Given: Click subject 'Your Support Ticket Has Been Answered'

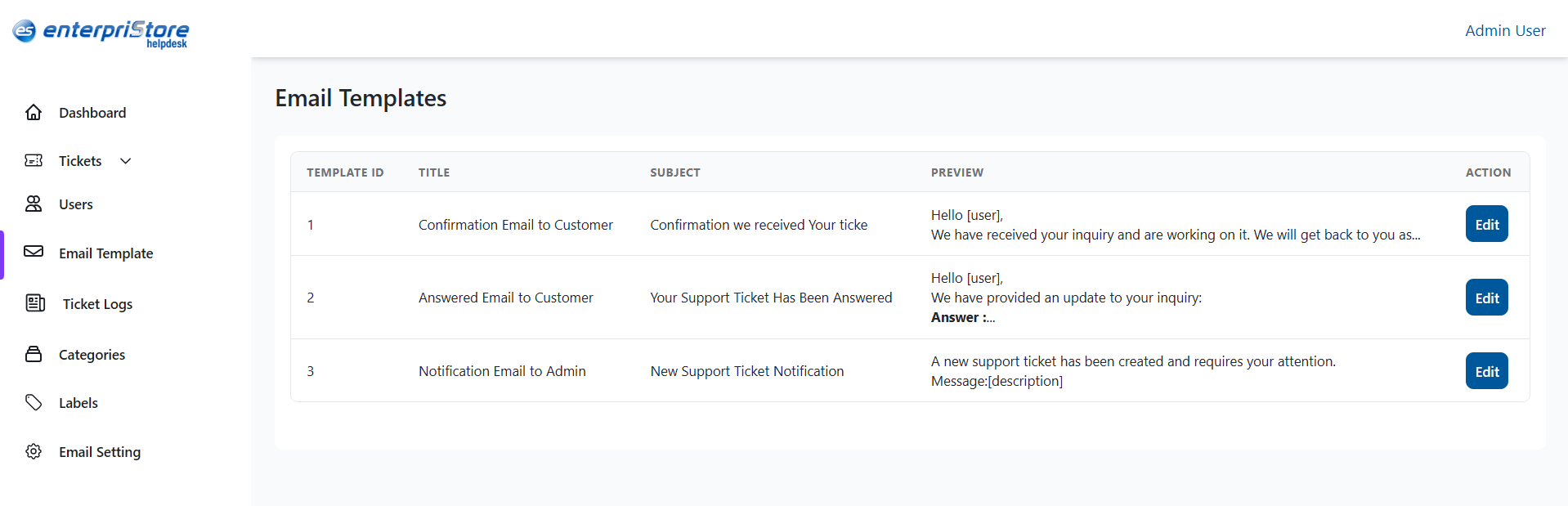Looking at the screenshot, I should pyautogui.click(x=771, y=298).
